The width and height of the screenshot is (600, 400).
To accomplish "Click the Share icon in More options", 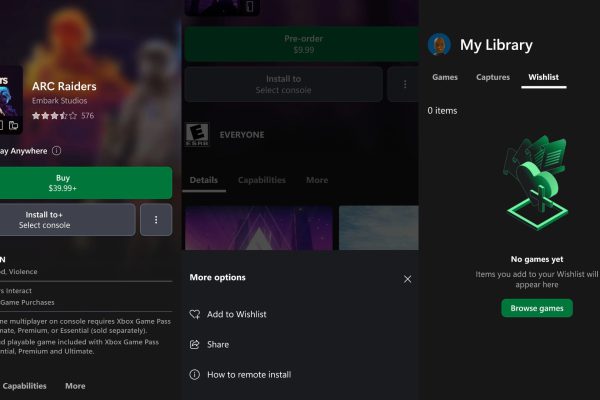I will (x=195, y=344).
